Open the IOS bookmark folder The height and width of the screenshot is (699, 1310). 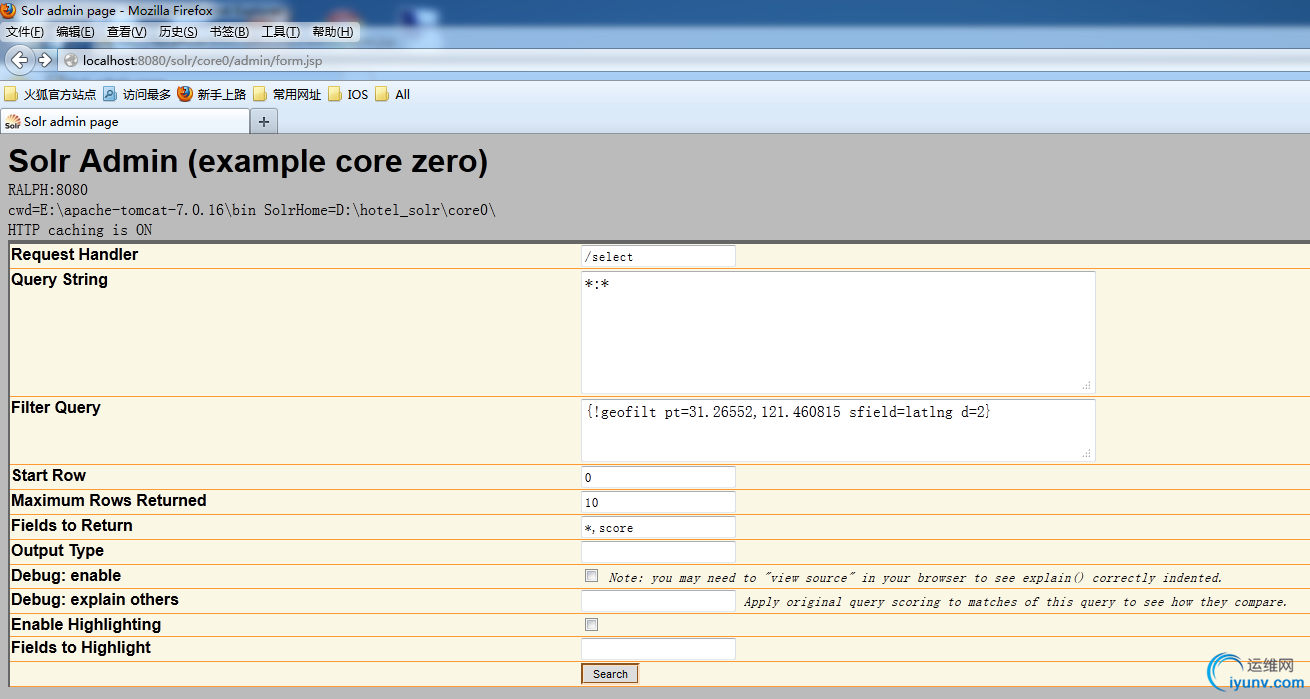click(x=348, y=94)
